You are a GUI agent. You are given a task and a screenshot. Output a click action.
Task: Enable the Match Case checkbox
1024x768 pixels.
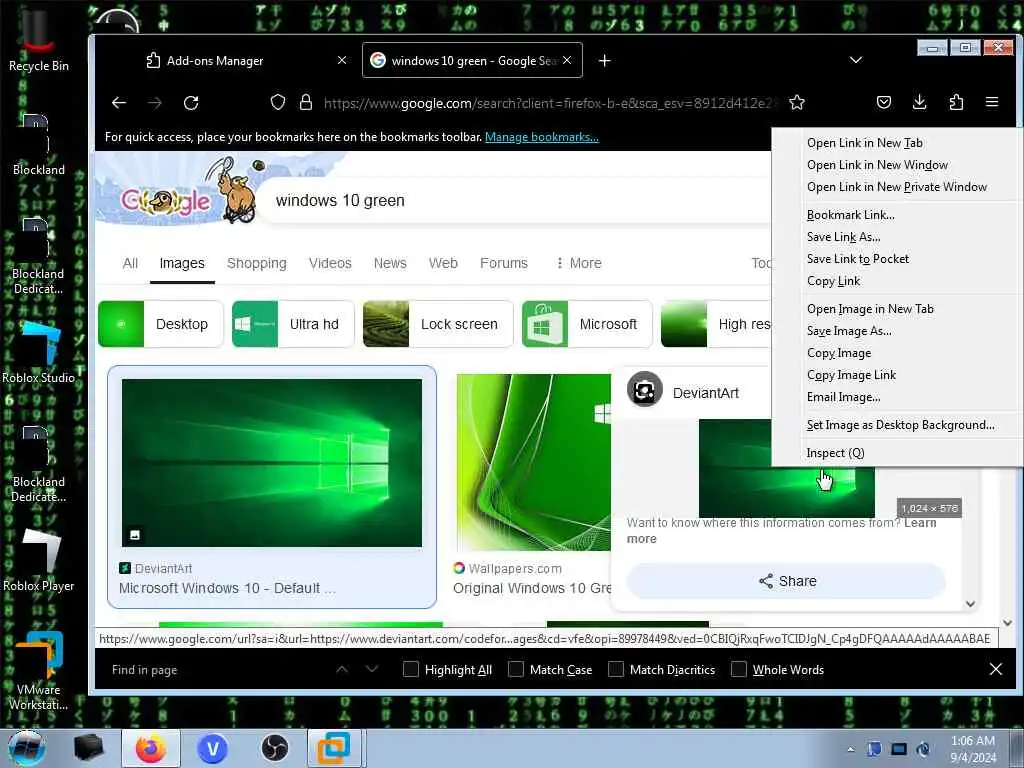[516, 669]
